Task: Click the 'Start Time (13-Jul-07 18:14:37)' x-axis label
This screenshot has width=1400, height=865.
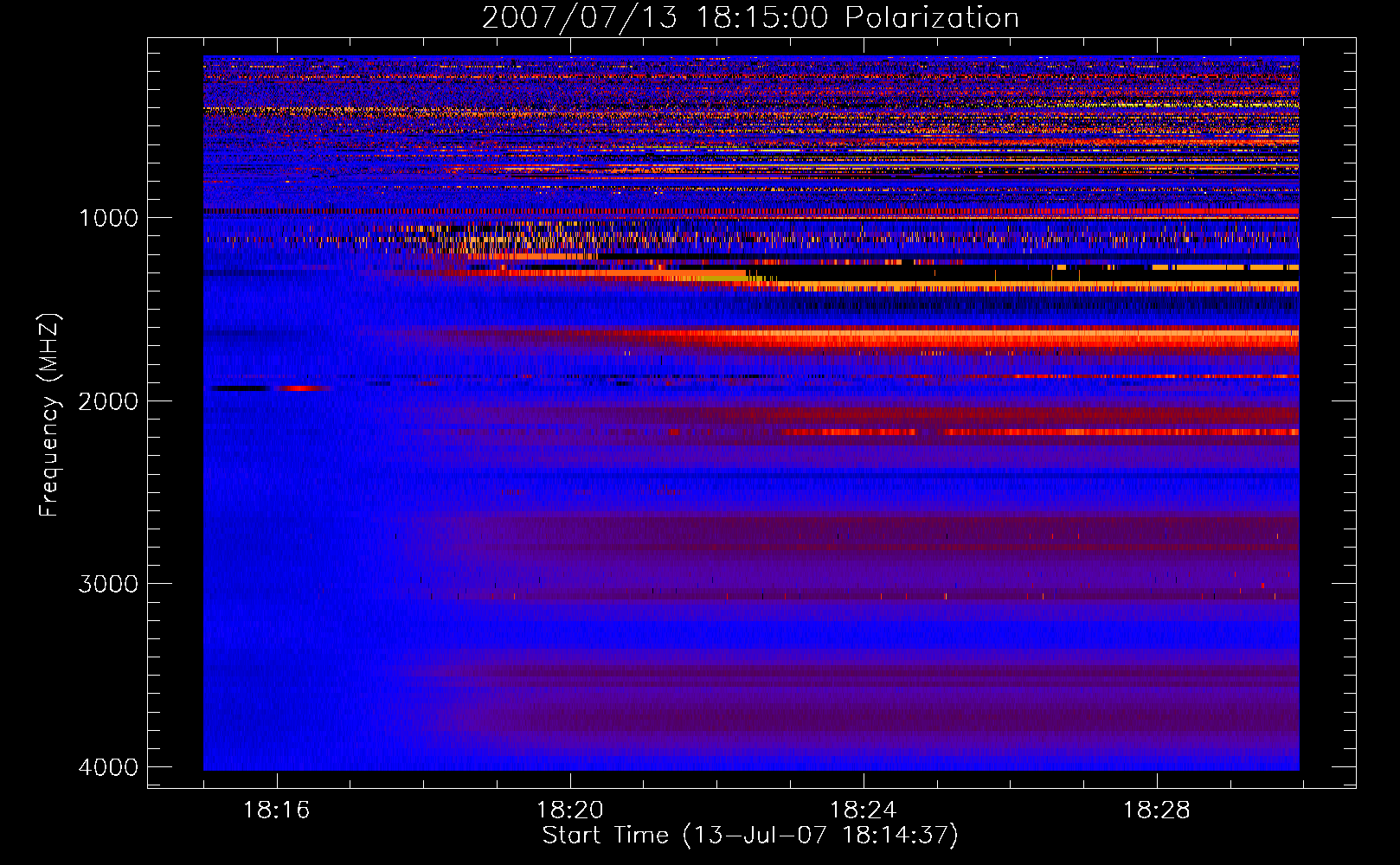Action: click(x=750, y=836)
